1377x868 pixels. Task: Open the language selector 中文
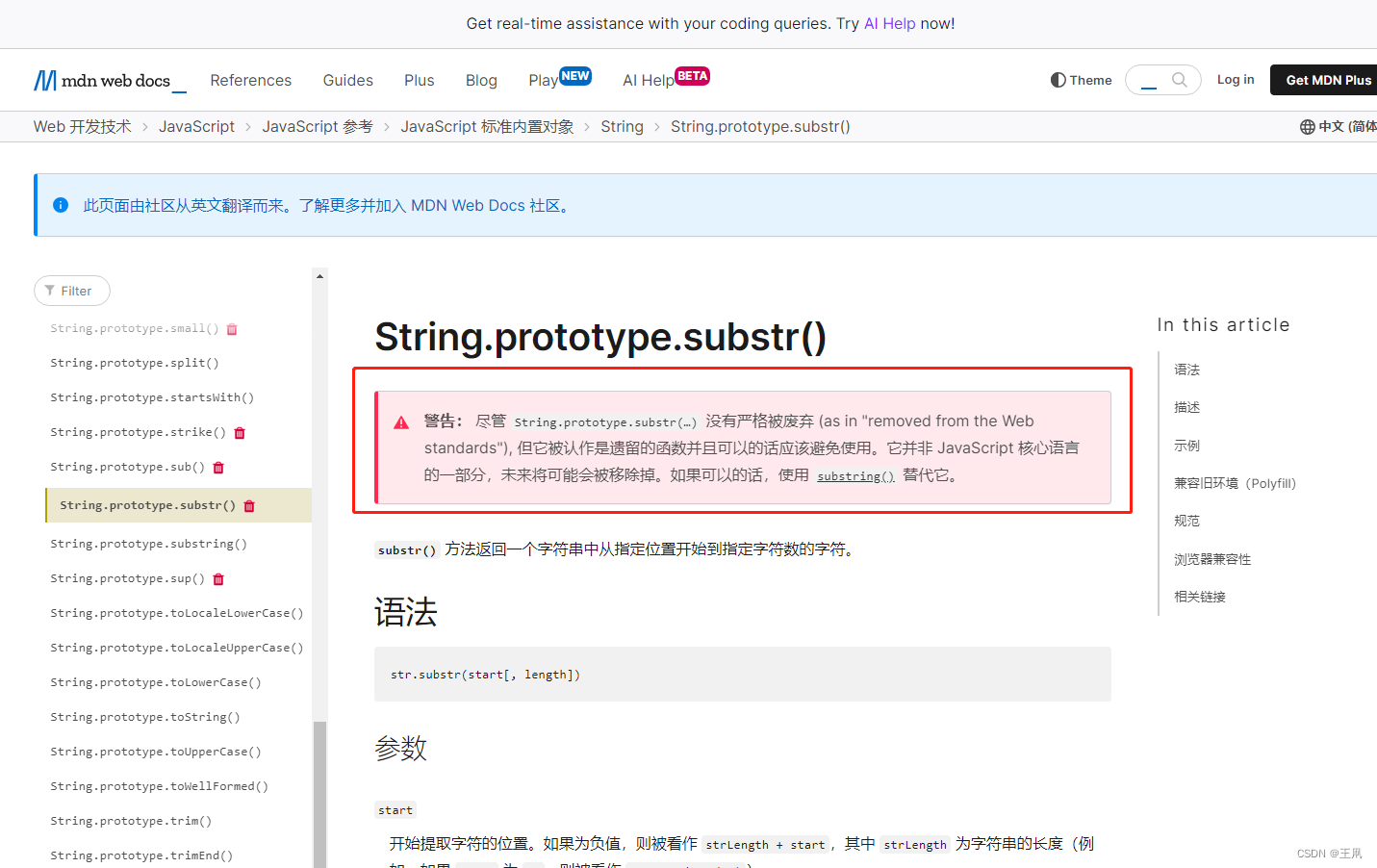pos(1339,127)
